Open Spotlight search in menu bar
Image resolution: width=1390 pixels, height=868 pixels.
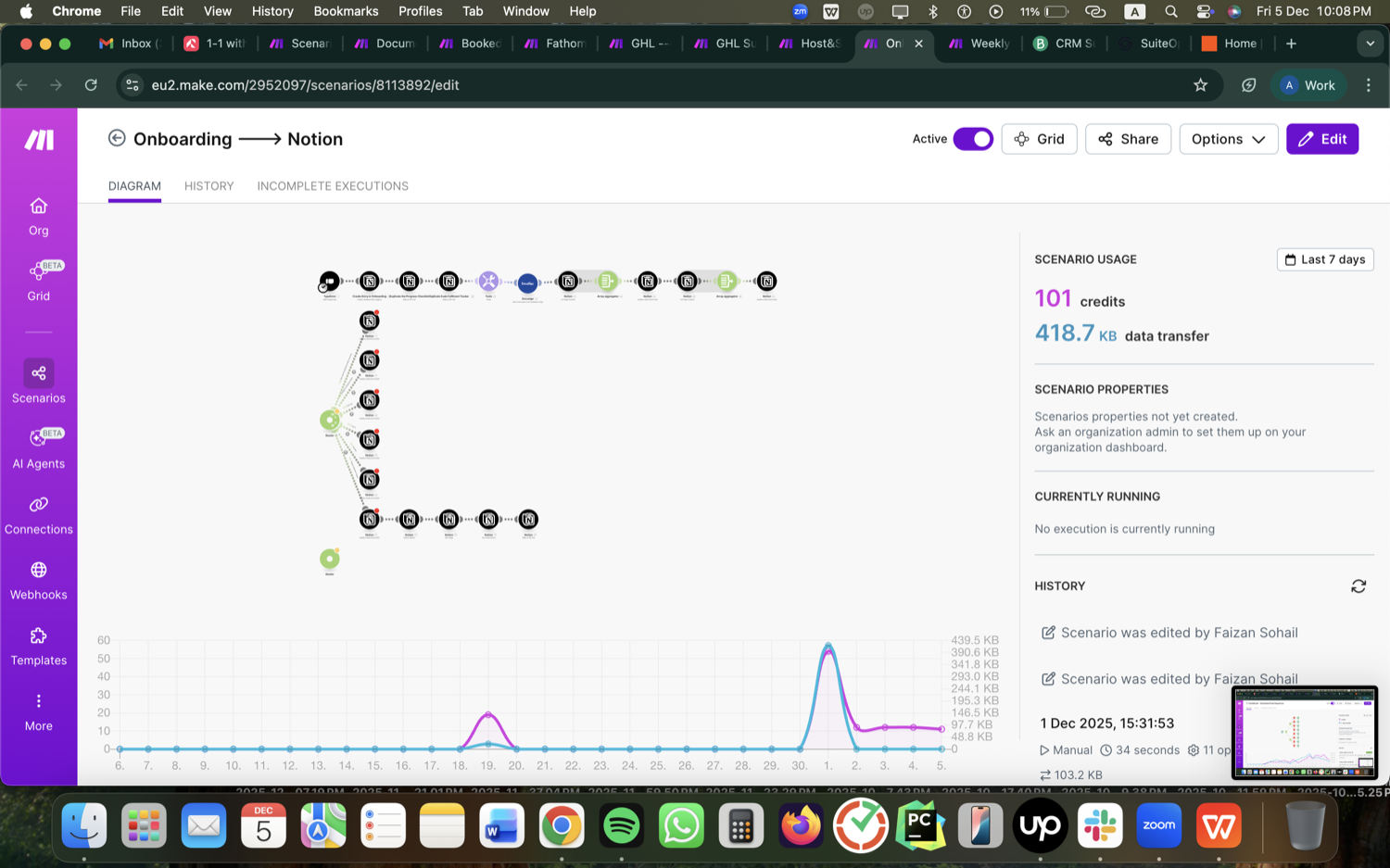[x=1171, y=11]
